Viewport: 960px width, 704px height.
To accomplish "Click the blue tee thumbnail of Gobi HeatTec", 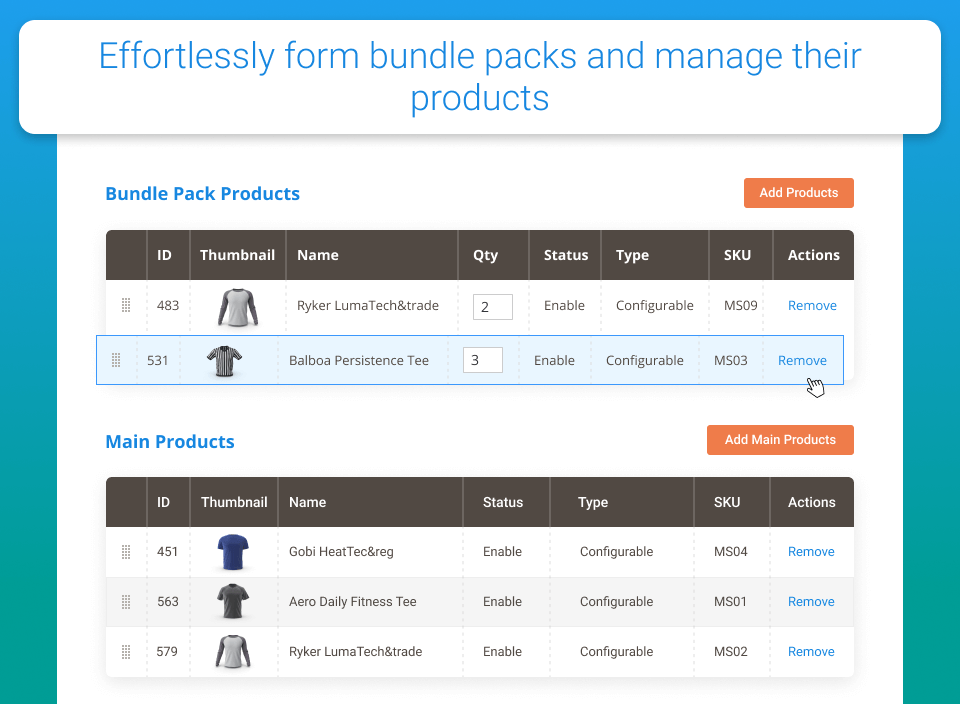I will click(233, 552).
